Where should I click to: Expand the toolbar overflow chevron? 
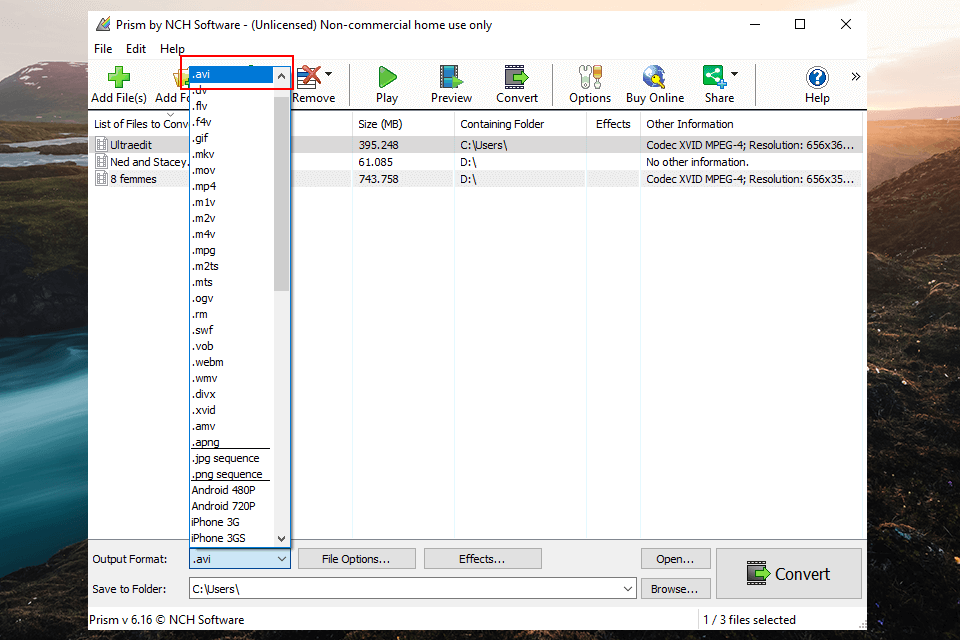point(855,76)
